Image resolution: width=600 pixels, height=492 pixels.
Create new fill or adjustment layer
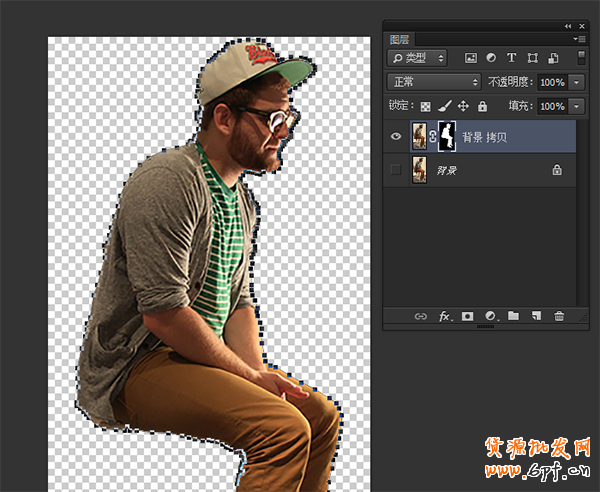491,316
